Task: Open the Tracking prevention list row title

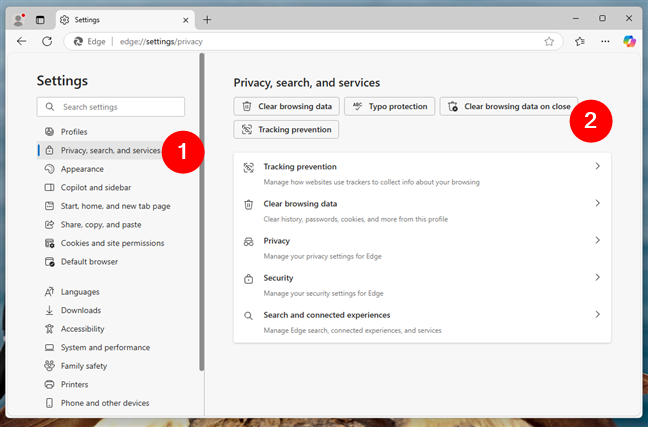Action: (x=300, y=167)
